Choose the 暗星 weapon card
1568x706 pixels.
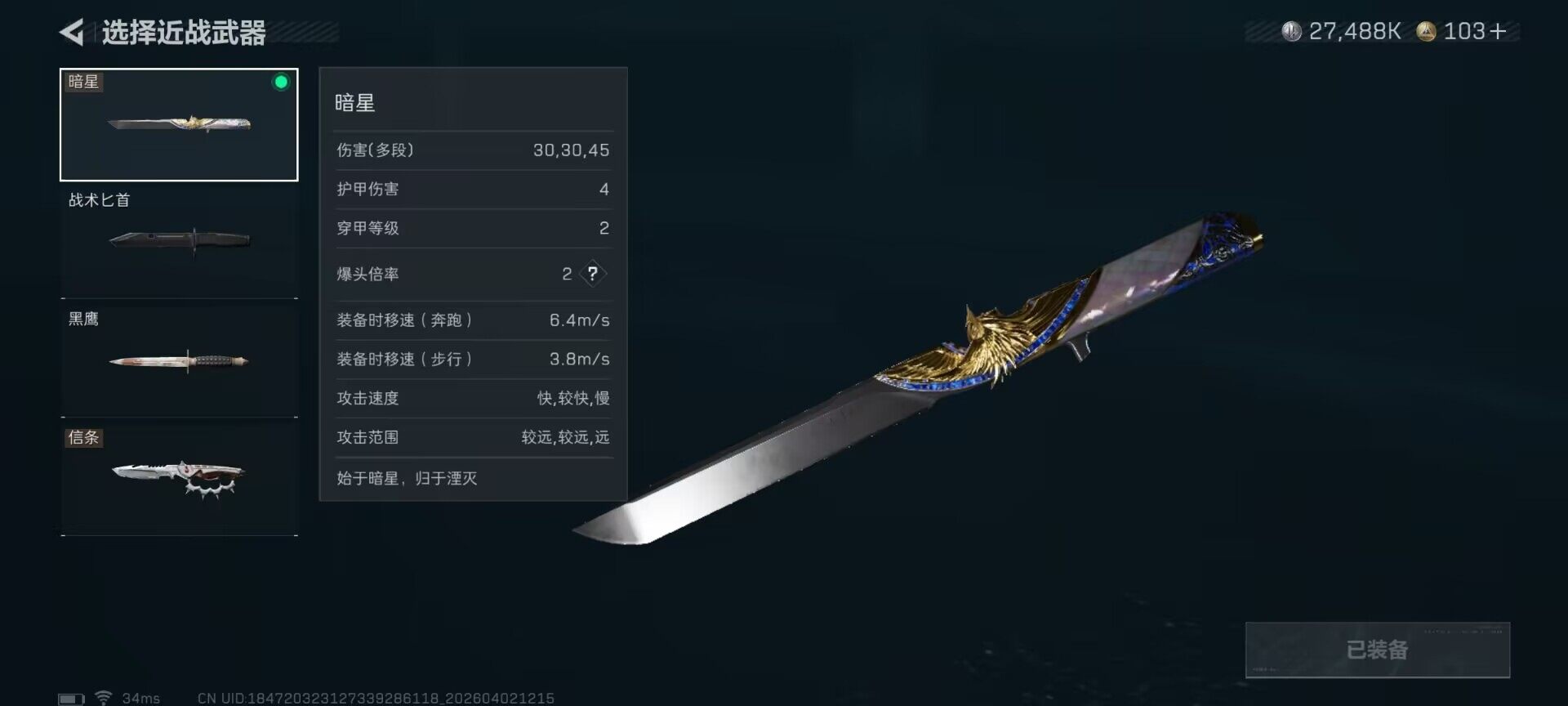click(x=179, y=124)
